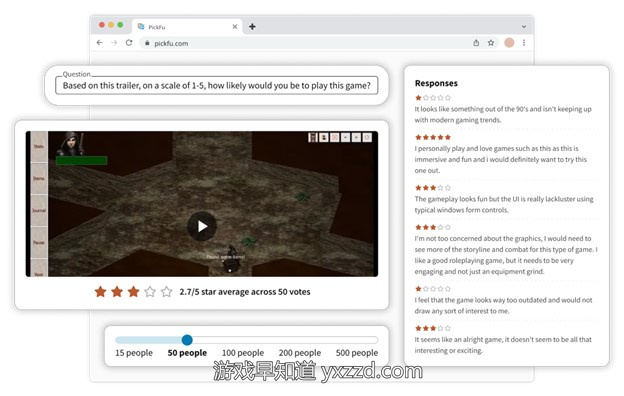The width and height of the screenshot is (624, 396).
Task: Open the browser three-dot menu
Action: tap(524, 43)
